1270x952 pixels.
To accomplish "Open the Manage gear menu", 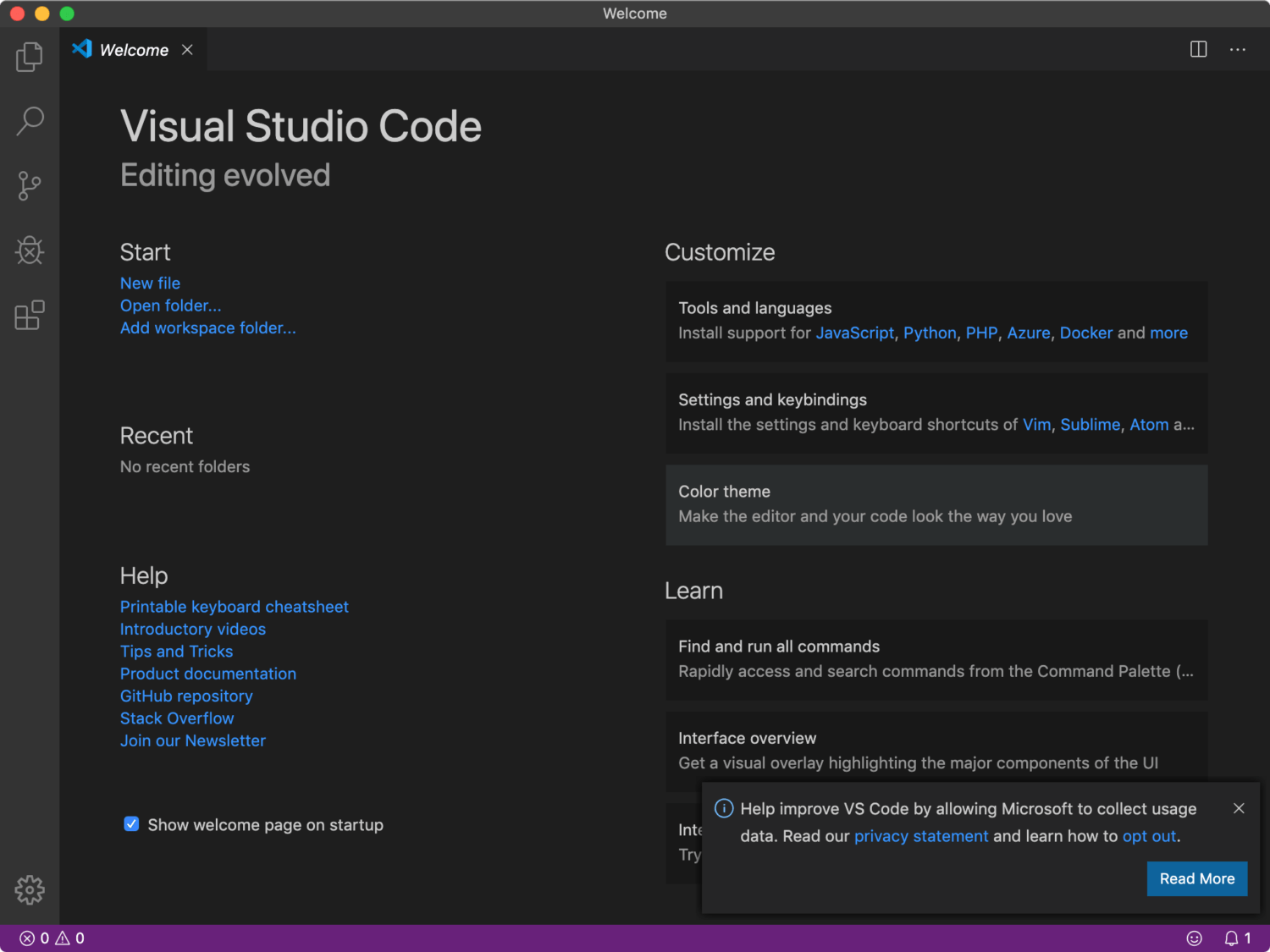I will pyautogui.click(x=30, y=889).
